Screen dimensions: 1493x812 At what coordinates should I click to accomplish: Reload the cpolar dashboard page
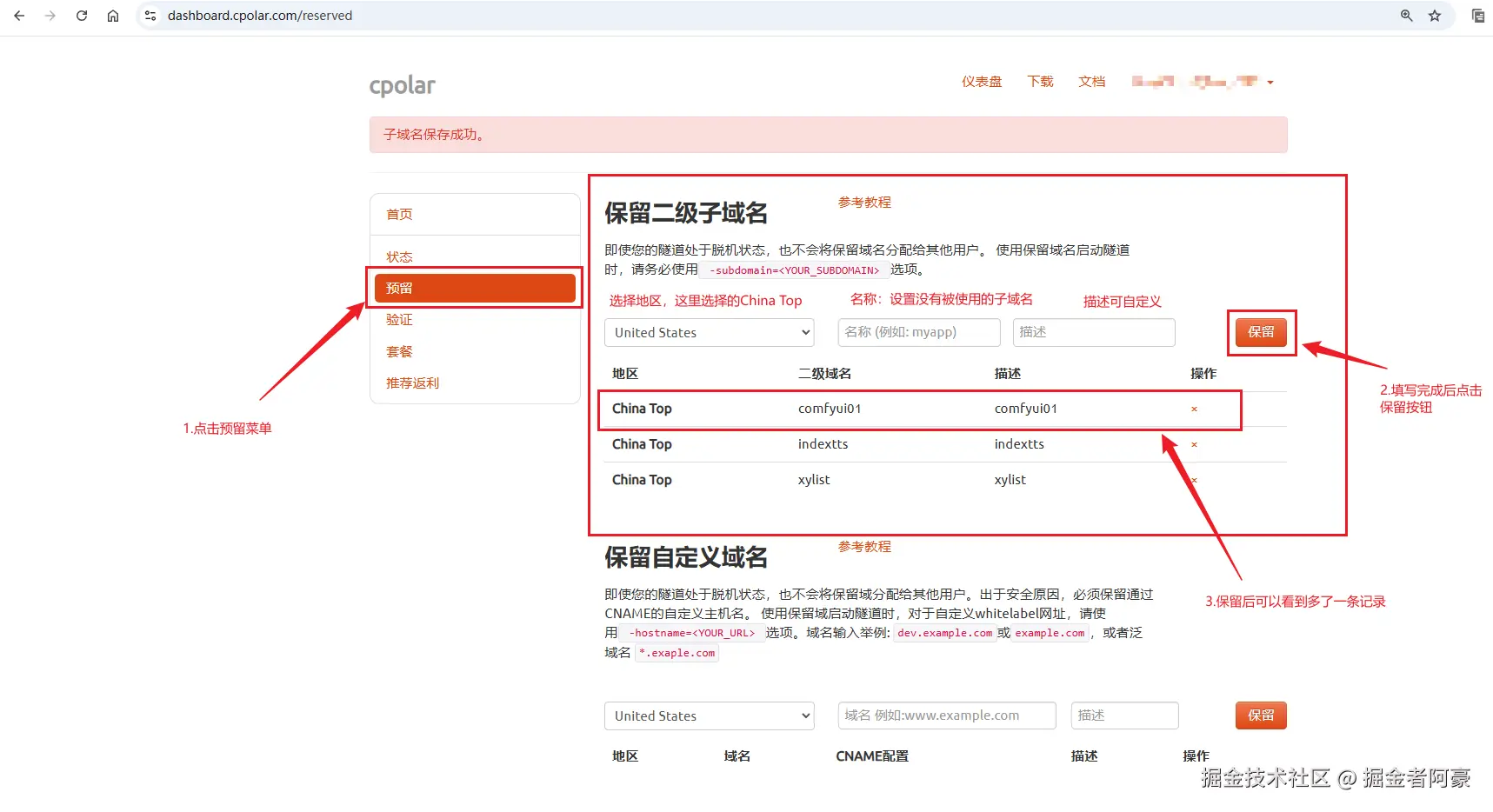tap(82, 16)
